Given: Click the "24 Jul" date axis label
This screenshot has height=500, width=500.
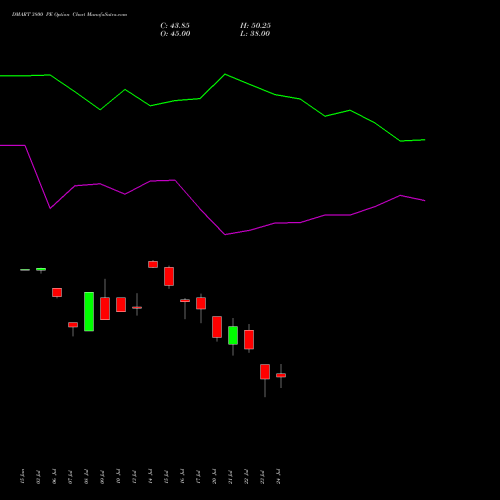Looking at the screenshot, I should 278,476.
